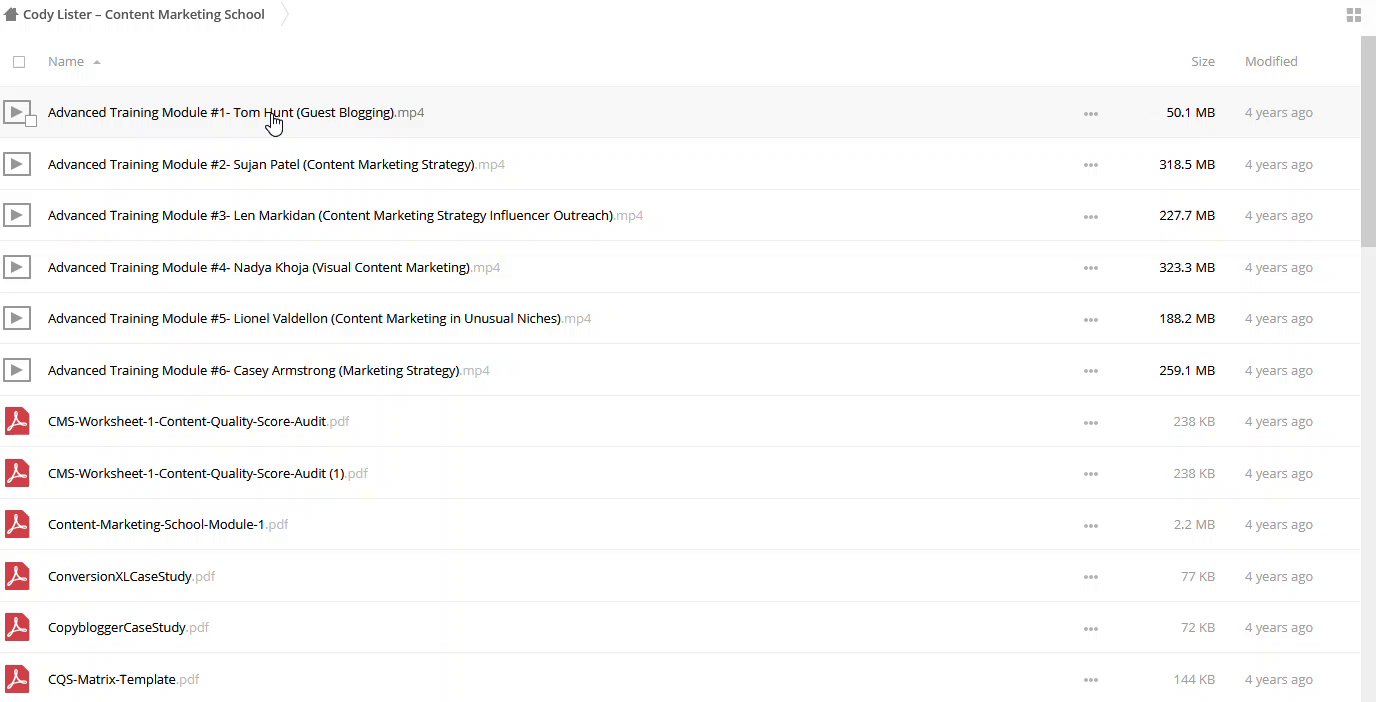Switch to grid view layout

1353,15
